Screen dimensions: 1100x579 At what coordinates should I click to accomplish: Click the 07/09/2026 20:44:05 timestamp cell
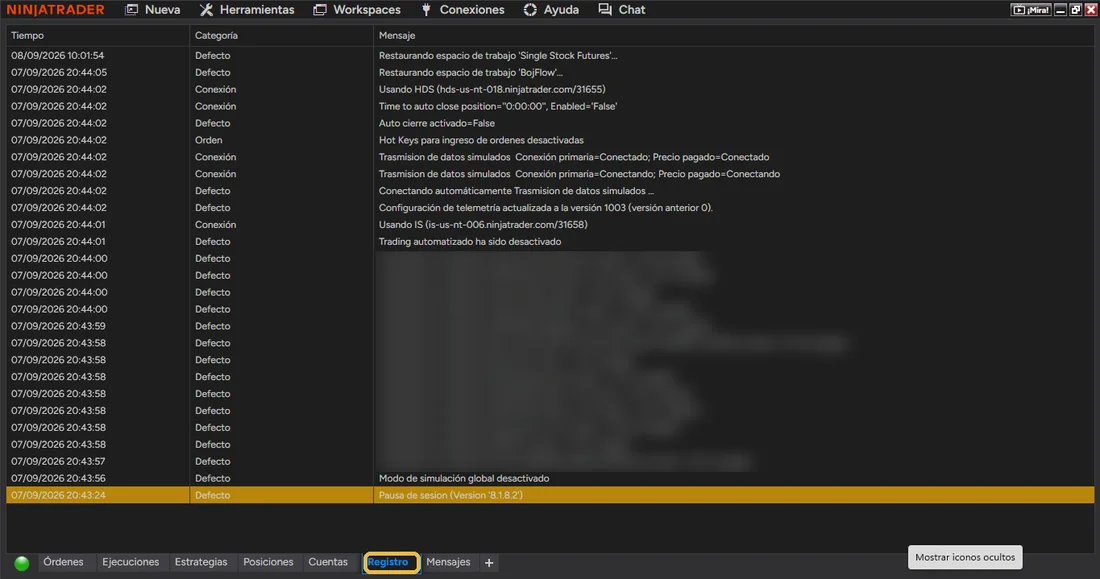coord(98,72)
